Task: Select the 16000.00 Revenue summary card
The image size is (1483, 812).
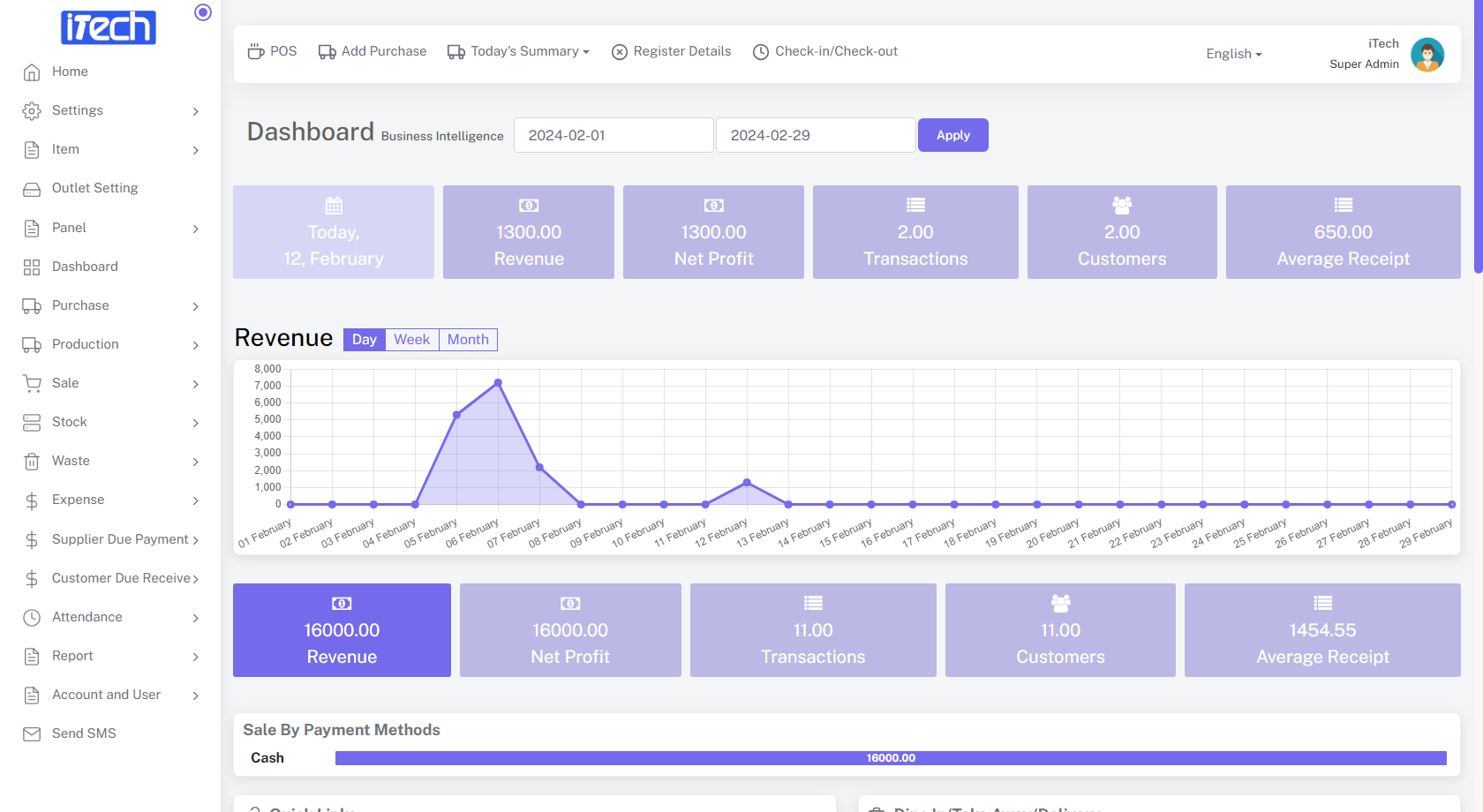Action: tap(342, 630)
